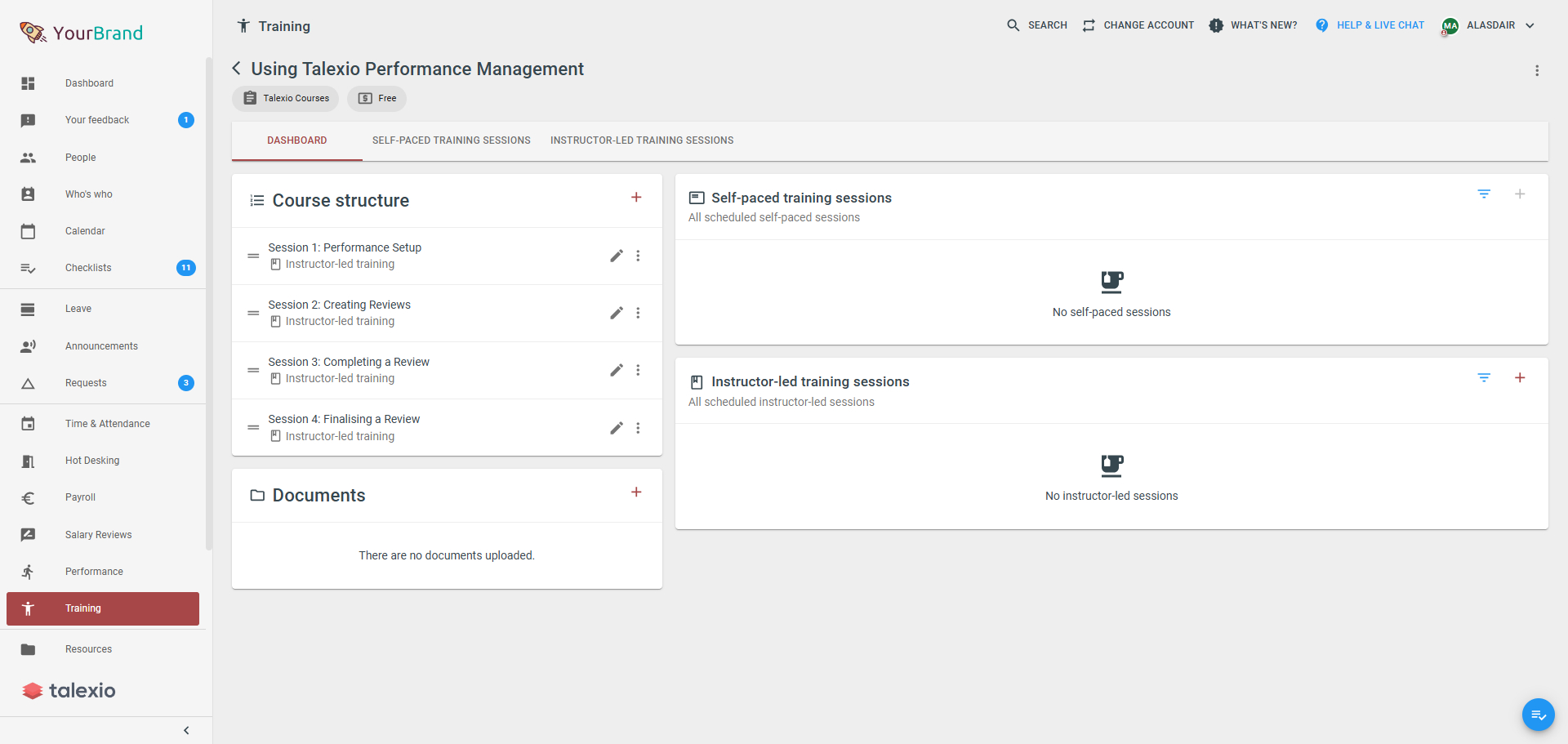Open Help & Live Chat
1568x744 pixels.
pyautogui.click(x=1370, y=25)
